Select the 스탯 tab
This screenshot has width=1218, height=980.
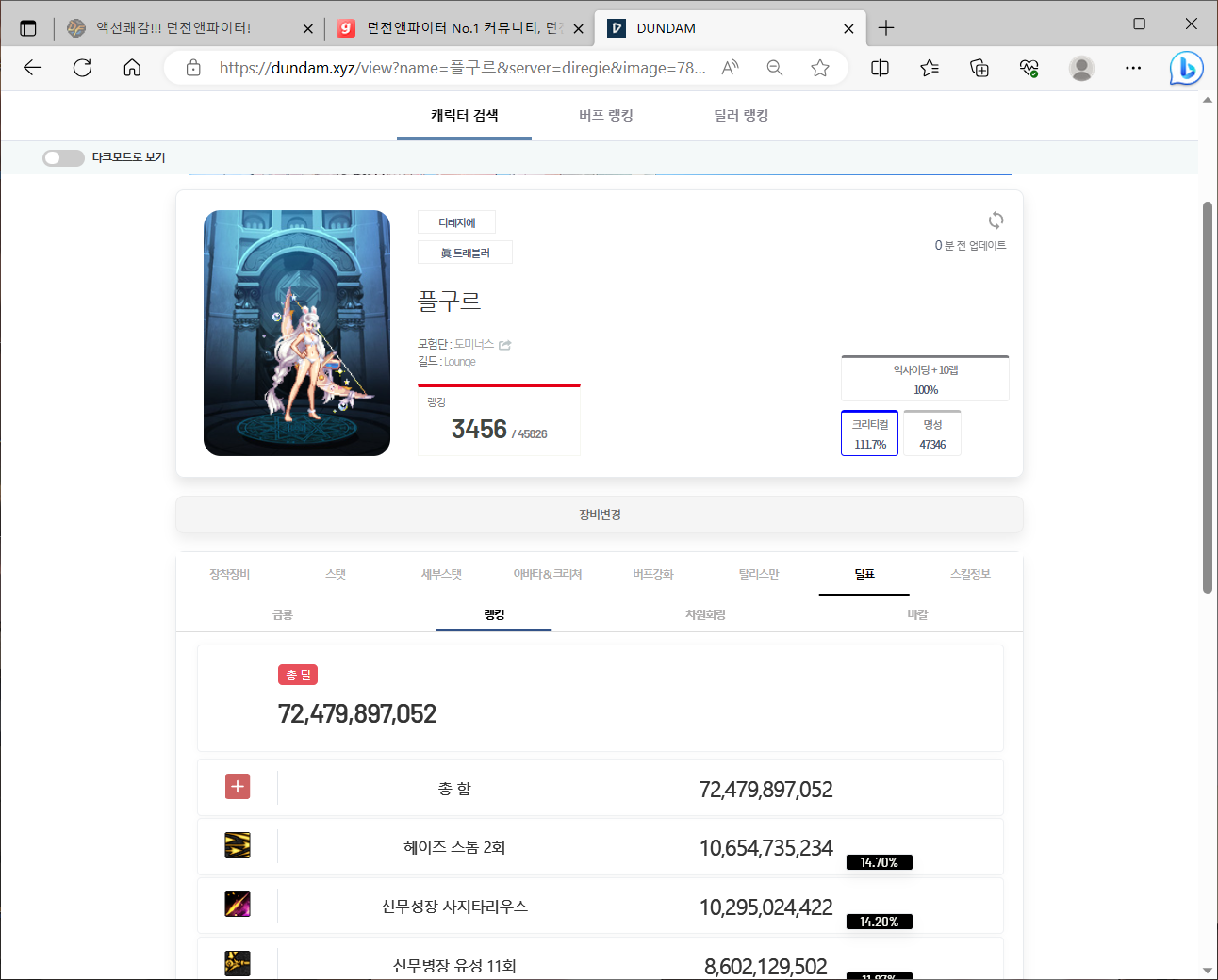(x=336, y=574)
